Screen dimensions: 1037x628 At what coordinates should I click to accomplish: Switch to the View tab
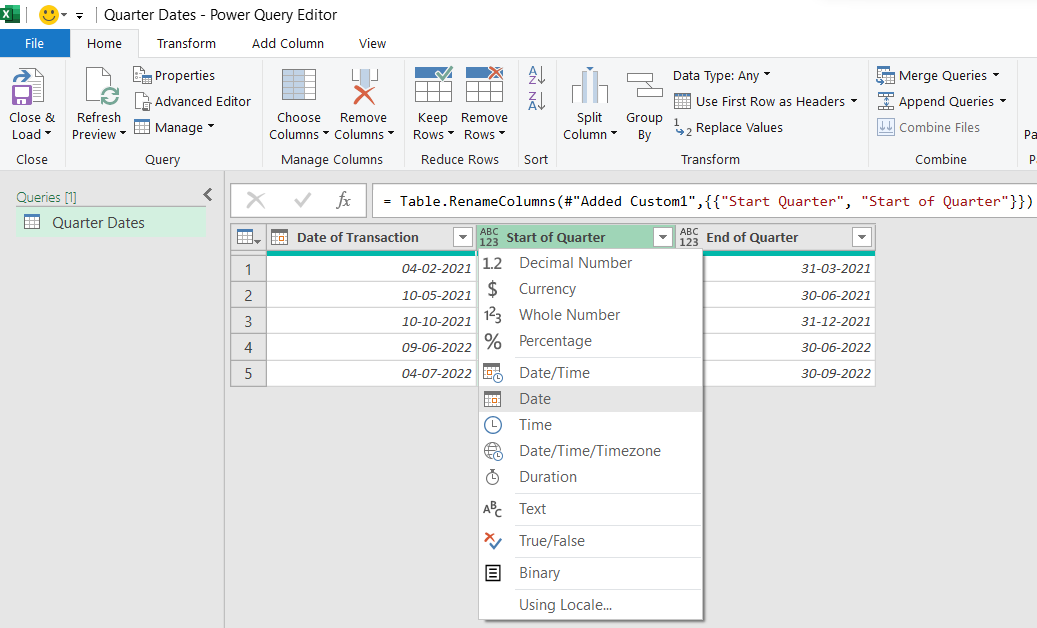(x=372, y=44)
